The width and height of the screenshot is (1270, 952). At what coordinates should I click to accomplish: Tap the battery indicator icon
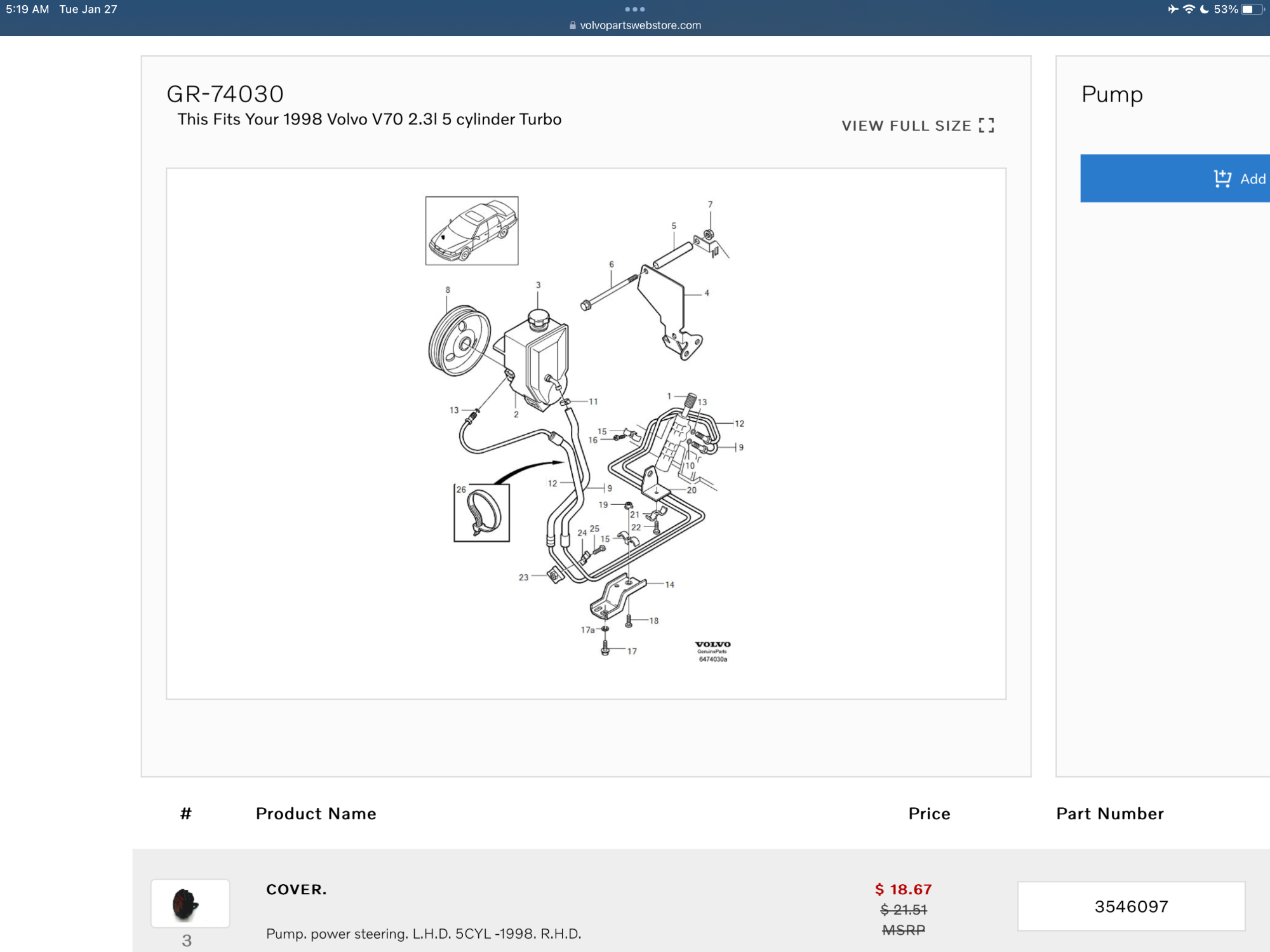pyautogui.click(x=1253, y=10)
